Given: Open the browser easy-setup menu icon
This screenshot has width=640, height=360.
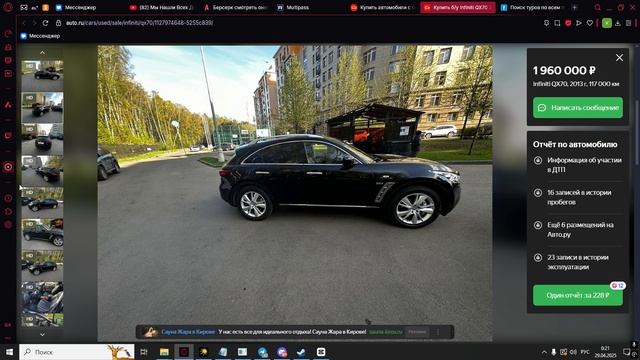Looking at the screenshot, I should 629,23.
